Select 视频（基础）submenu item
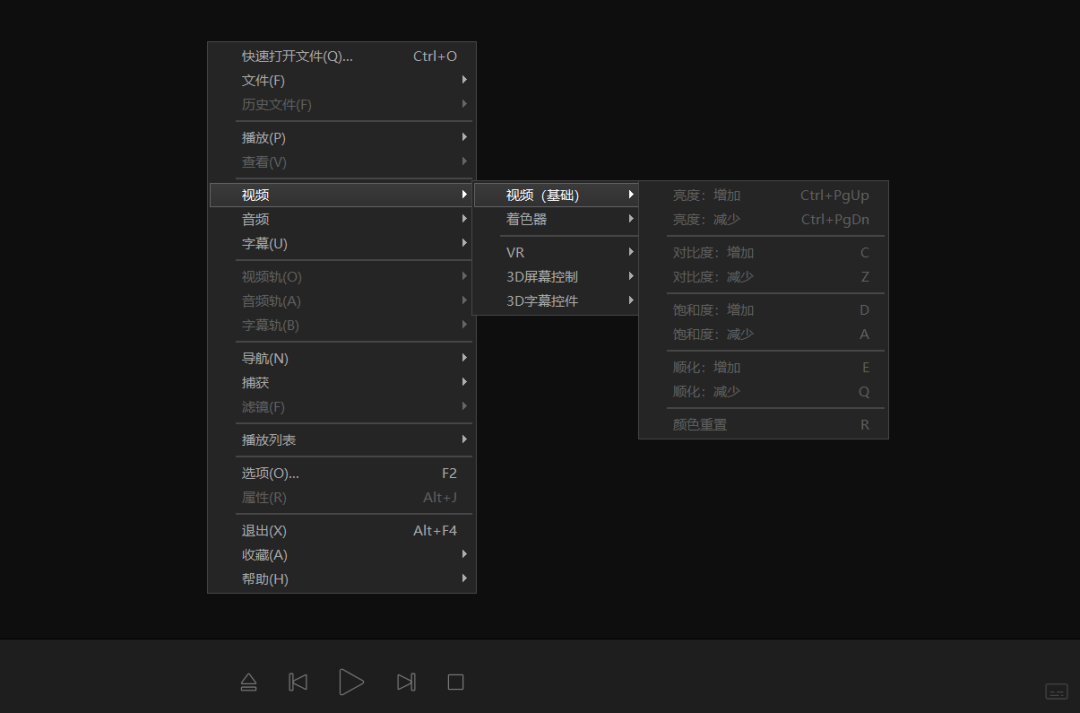Image resolution: width=1080 pixels, height=713 pixels. click(x=556, y=195)
